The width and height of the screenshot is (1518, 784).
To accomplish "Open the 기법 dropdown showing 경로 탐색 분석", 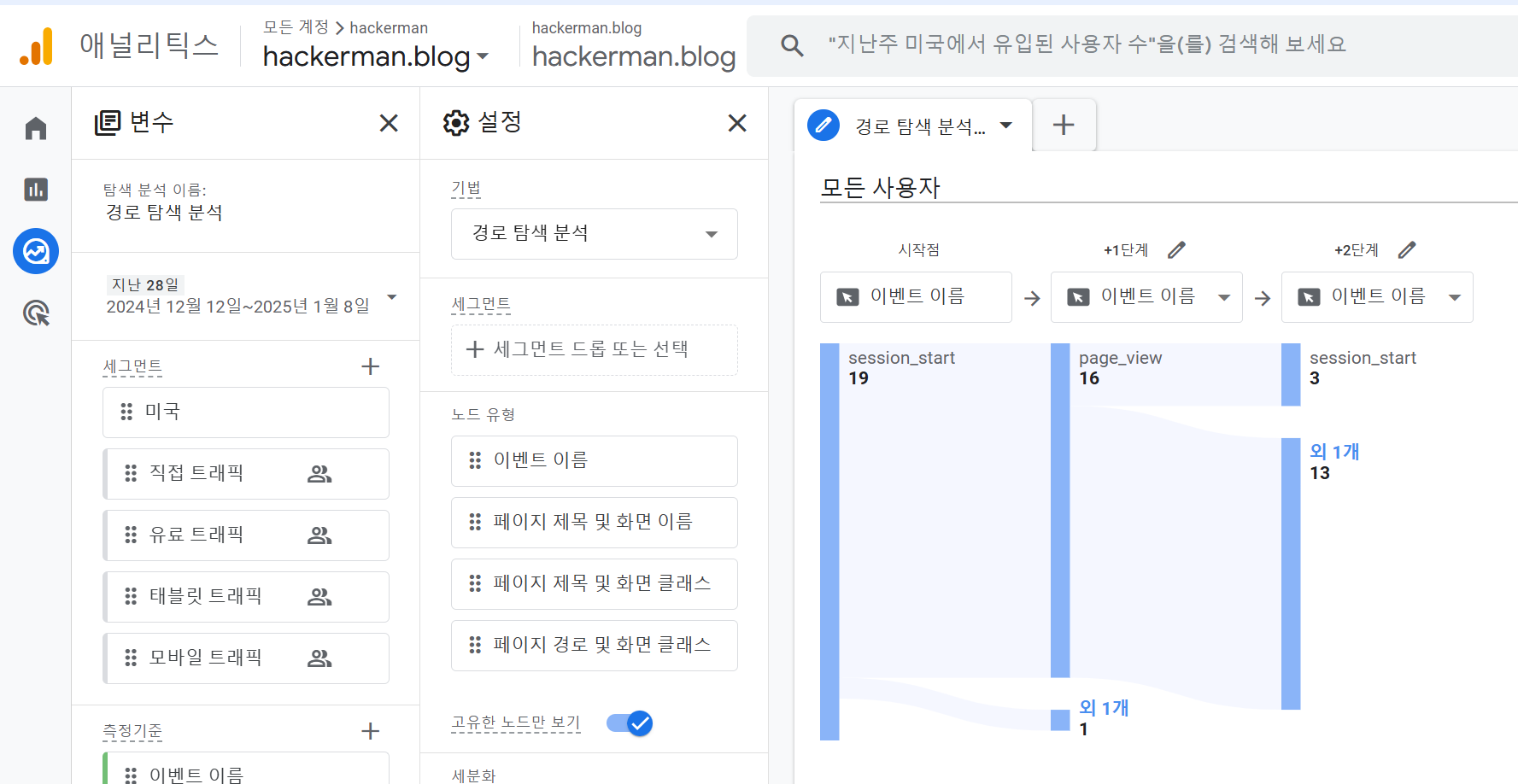I will pos(594,234).
